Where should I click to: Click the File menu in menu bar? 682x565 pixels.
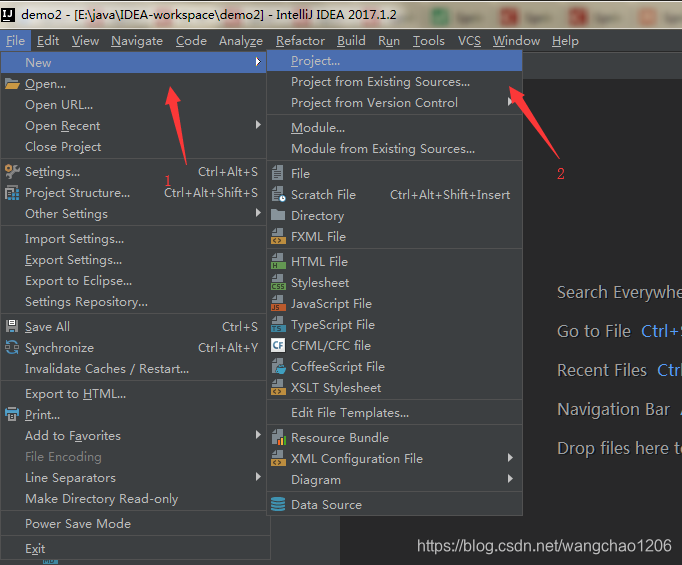click(15, 41)
